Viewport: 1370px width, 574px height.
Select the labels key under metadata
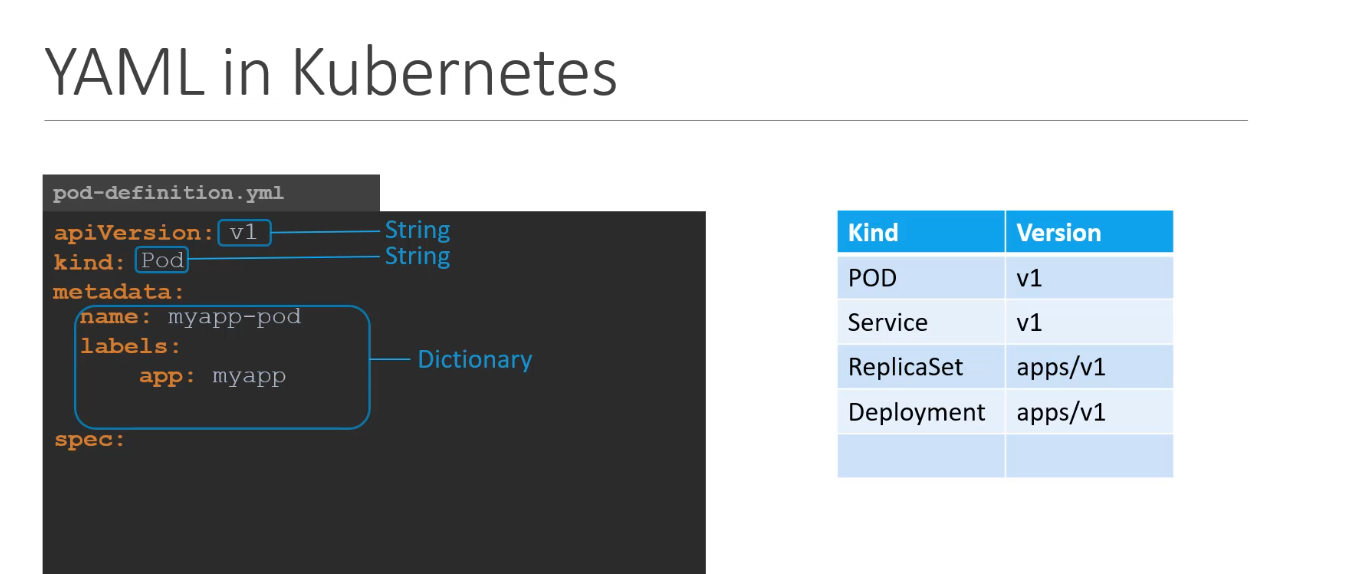[x=130, y=346]
